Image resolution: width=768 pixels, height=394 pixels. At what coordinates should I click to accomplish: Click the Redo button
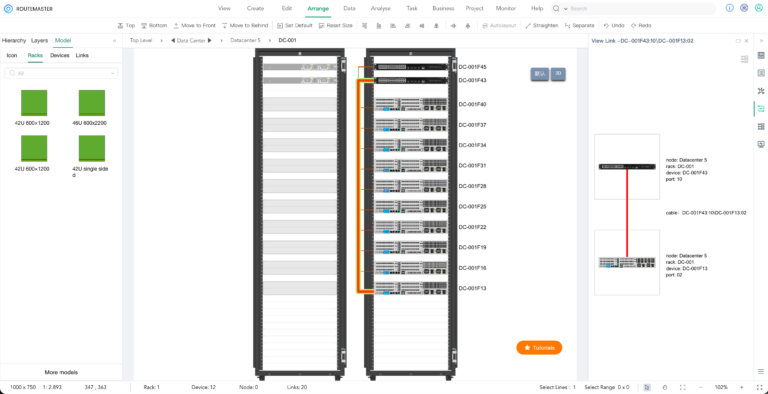click(641, 25)
